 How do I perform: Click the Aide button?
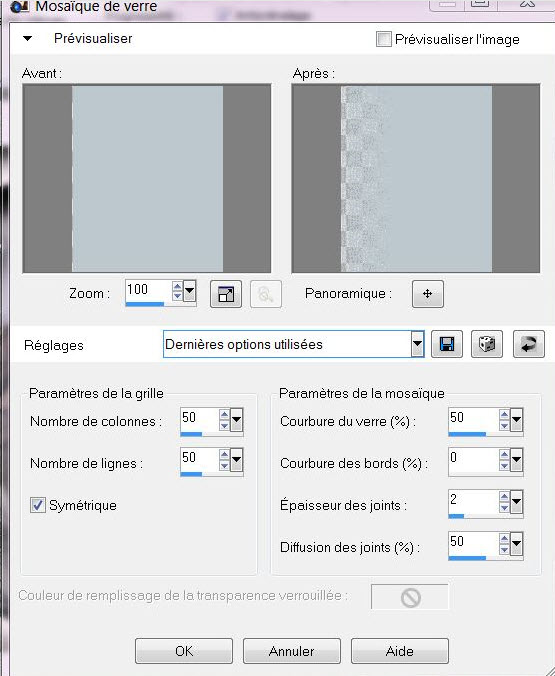[x=400, y=651]
